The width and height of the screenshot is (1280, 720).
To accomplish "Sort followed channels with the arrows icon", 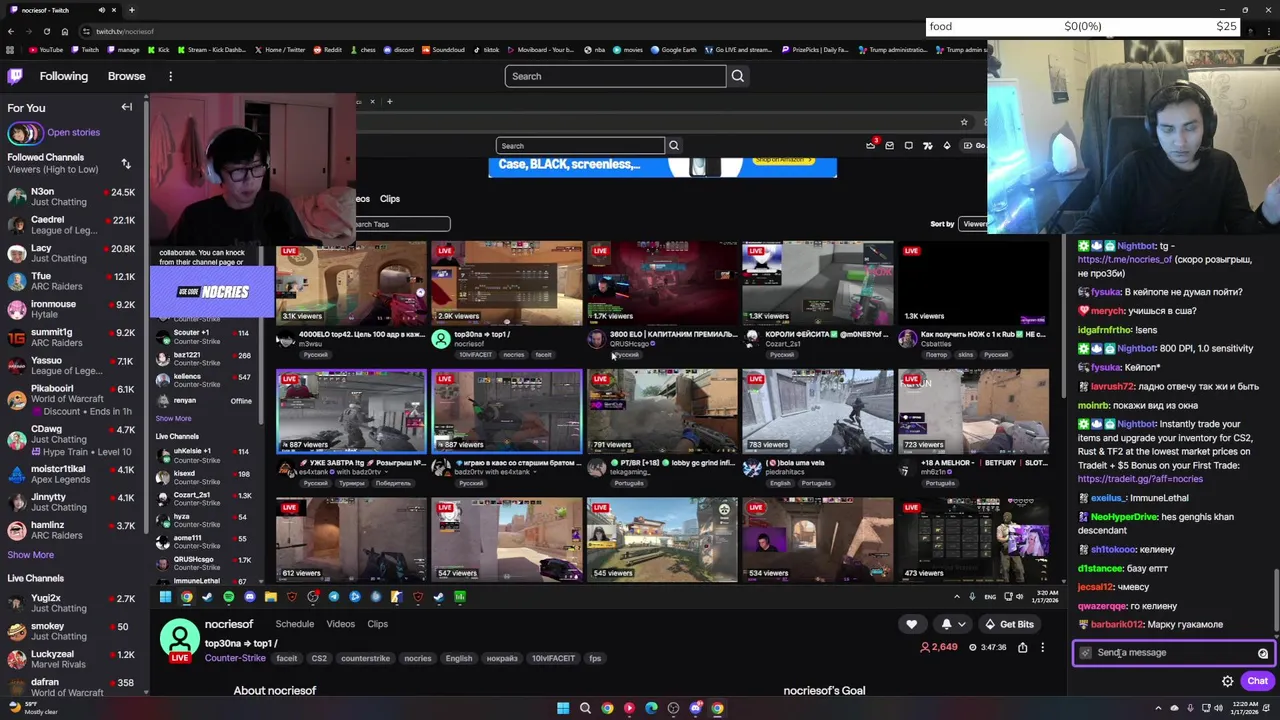I will tap(126, 163).
